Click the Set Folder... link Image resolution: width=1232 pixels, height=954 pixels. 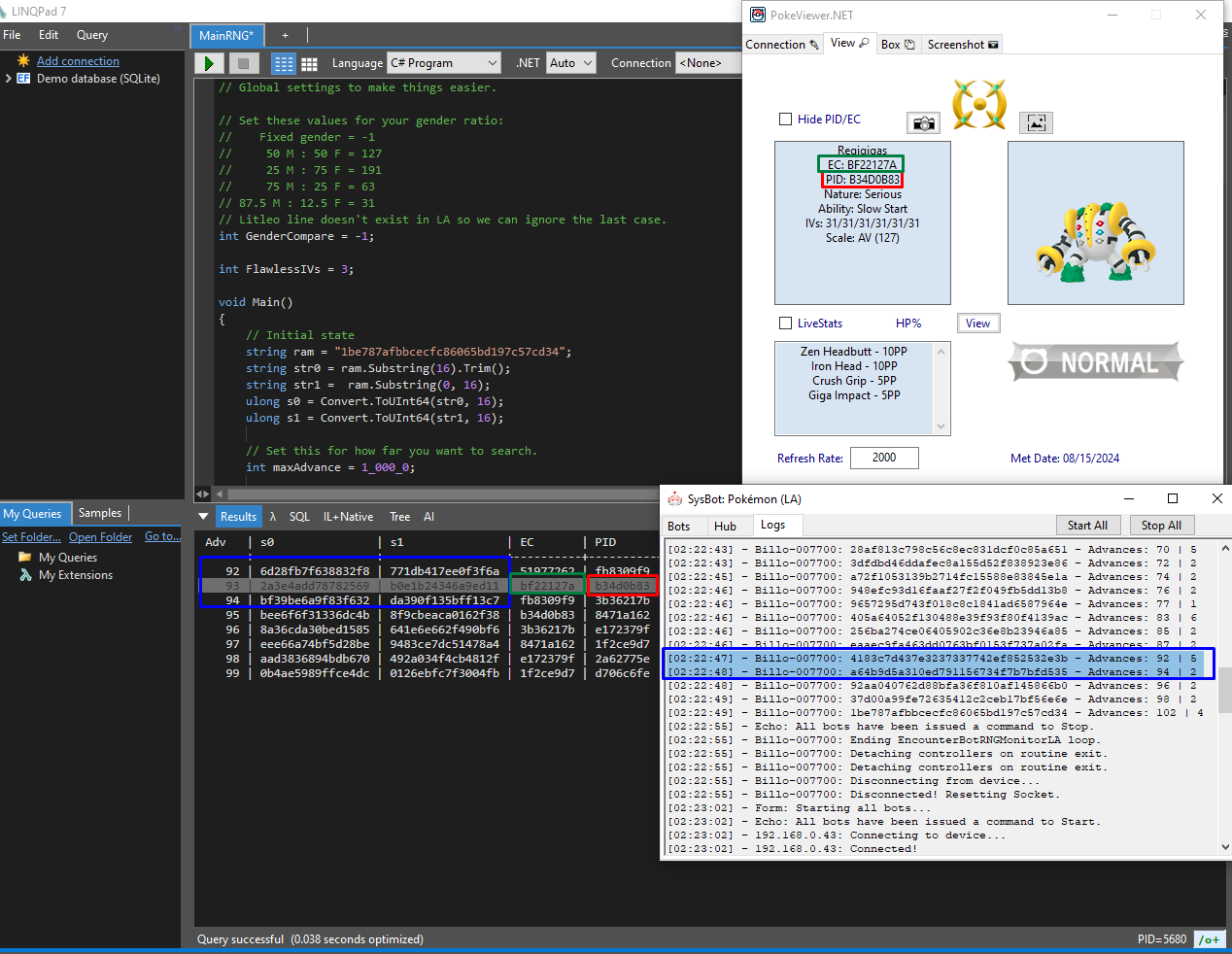[x=31, y=537]
